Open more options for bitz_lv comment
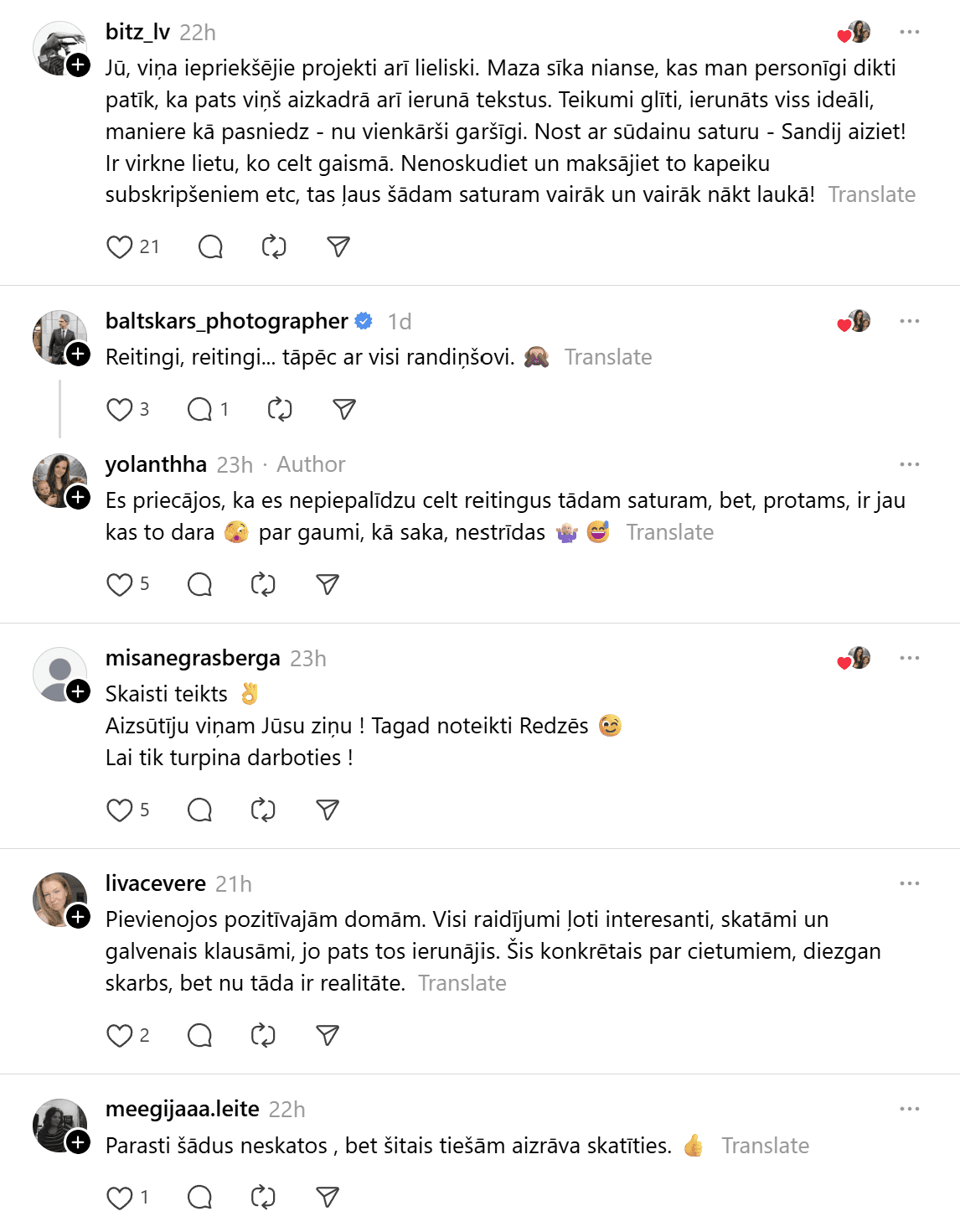Image resolution: width=960 pixels, height=1232 pixels. click(x=909, y=33)
